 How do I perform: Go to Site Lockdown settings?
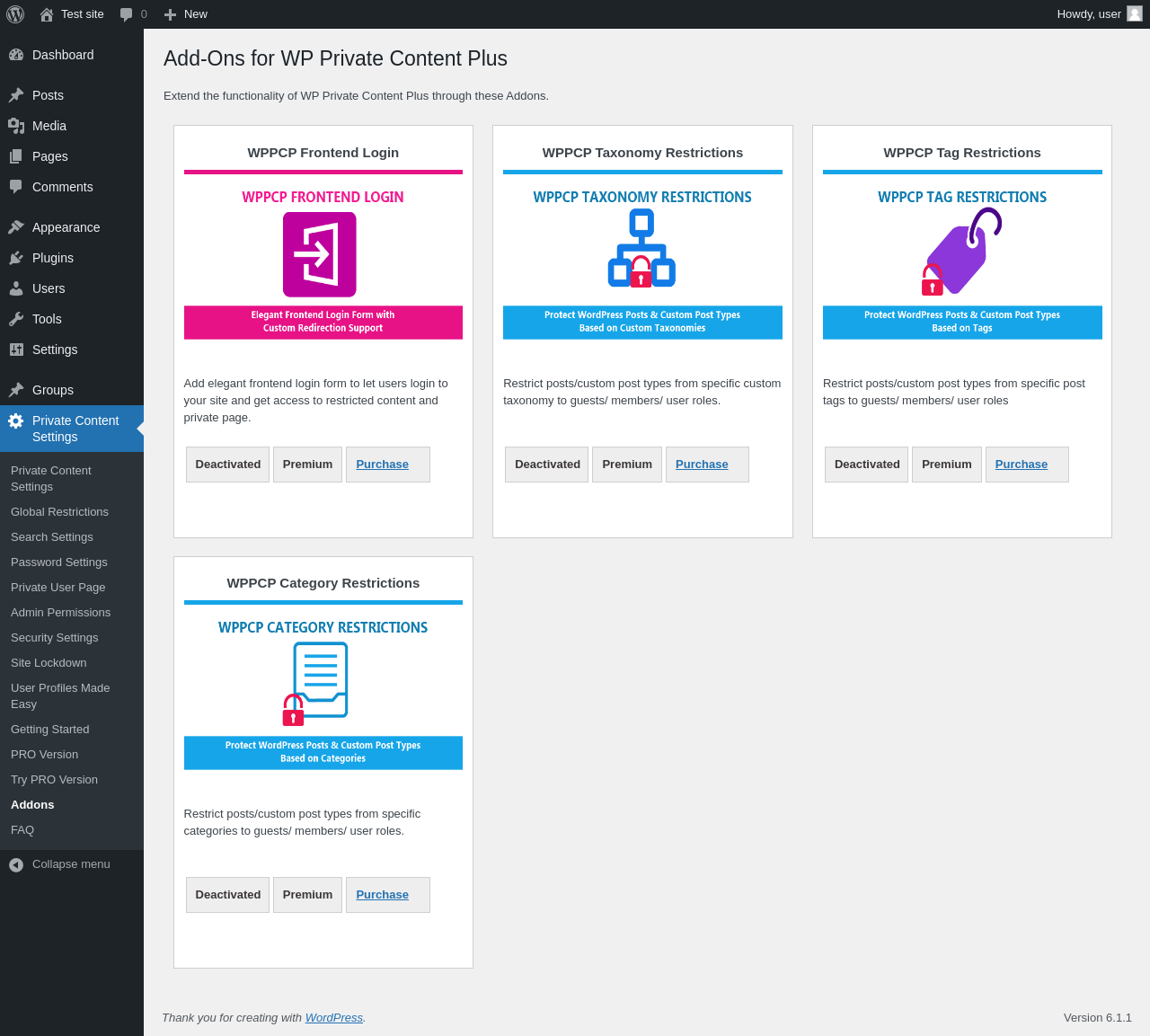coord(49,663)
